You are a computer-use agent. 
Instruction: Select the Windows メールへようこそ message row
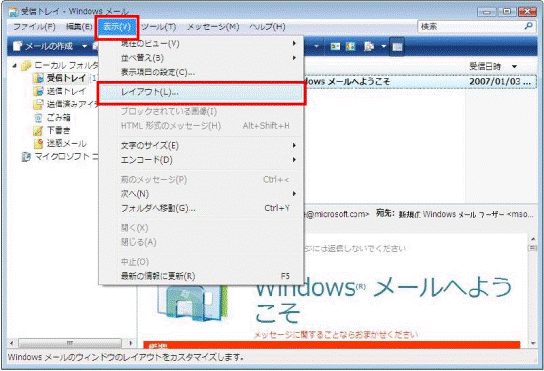[x=420, y=82]
